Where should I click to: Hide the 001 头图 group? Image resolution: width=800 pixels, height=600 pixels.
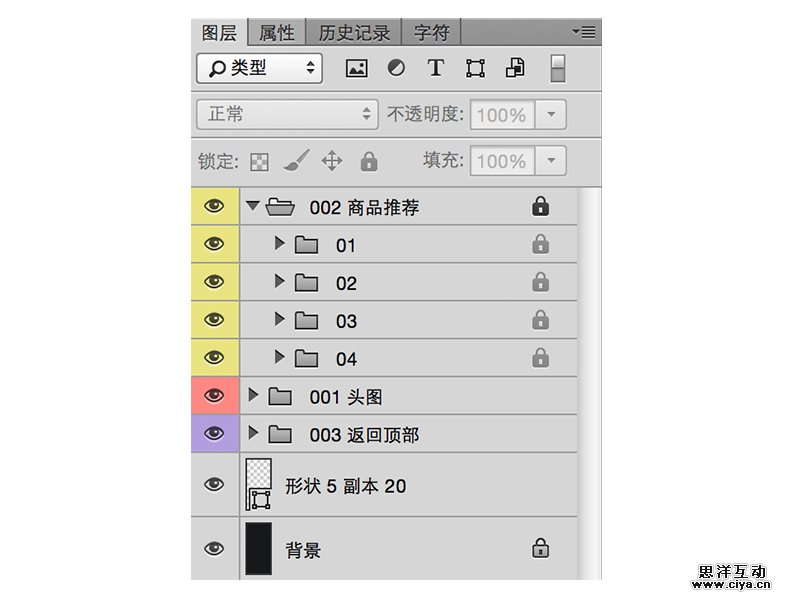[214, 396]
